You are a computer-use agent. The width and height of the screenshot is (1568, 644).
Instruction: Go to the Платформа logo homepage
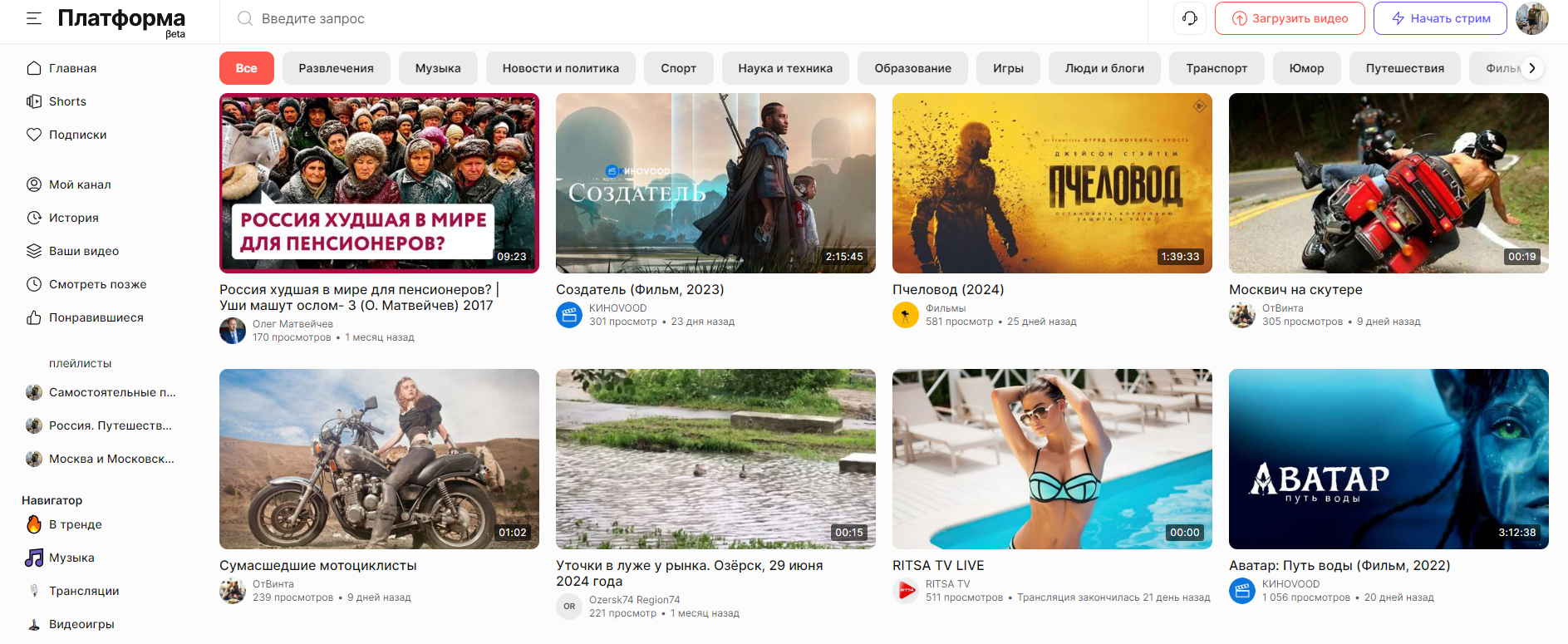(121, 21)
